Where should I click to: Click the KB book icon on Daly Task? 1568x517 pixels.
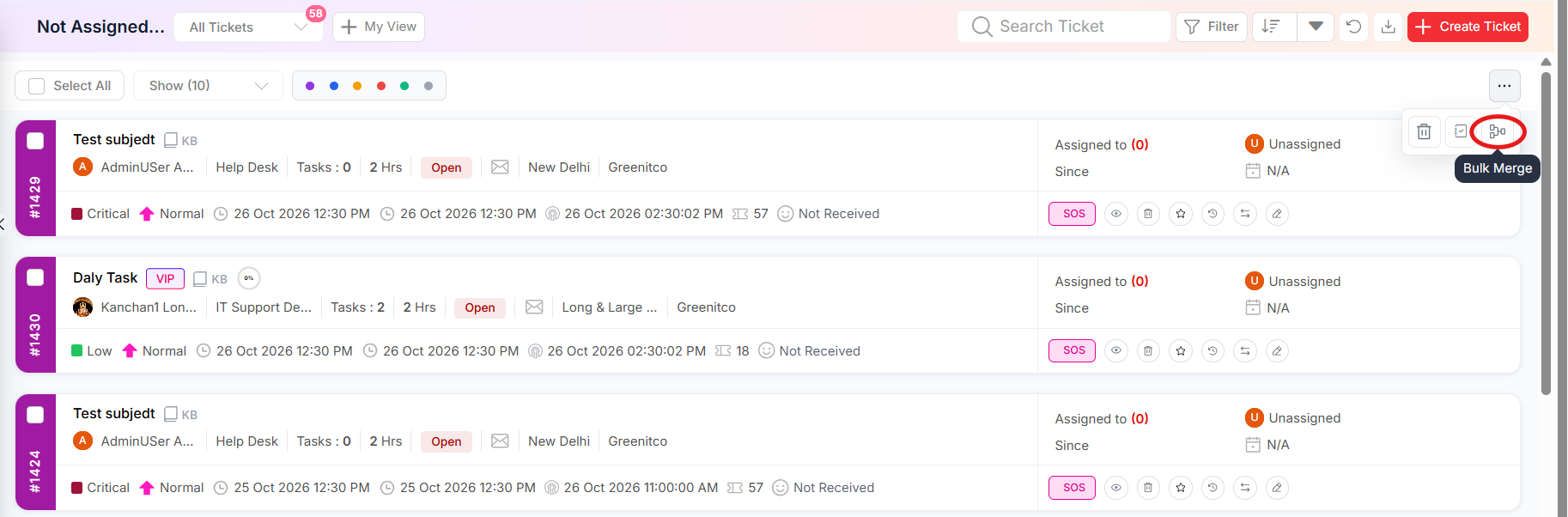click(x=200, y=279)
